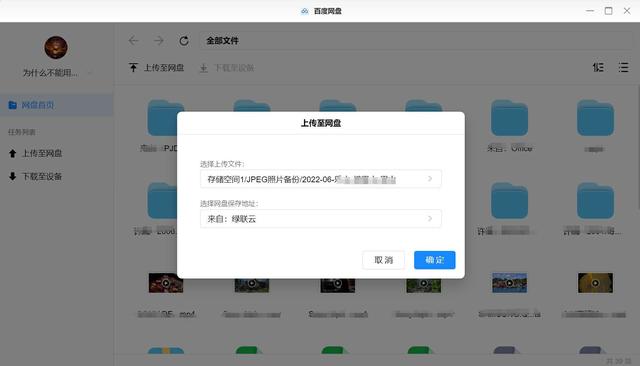
Task: Refresh the file list
Action: [184, 40]
